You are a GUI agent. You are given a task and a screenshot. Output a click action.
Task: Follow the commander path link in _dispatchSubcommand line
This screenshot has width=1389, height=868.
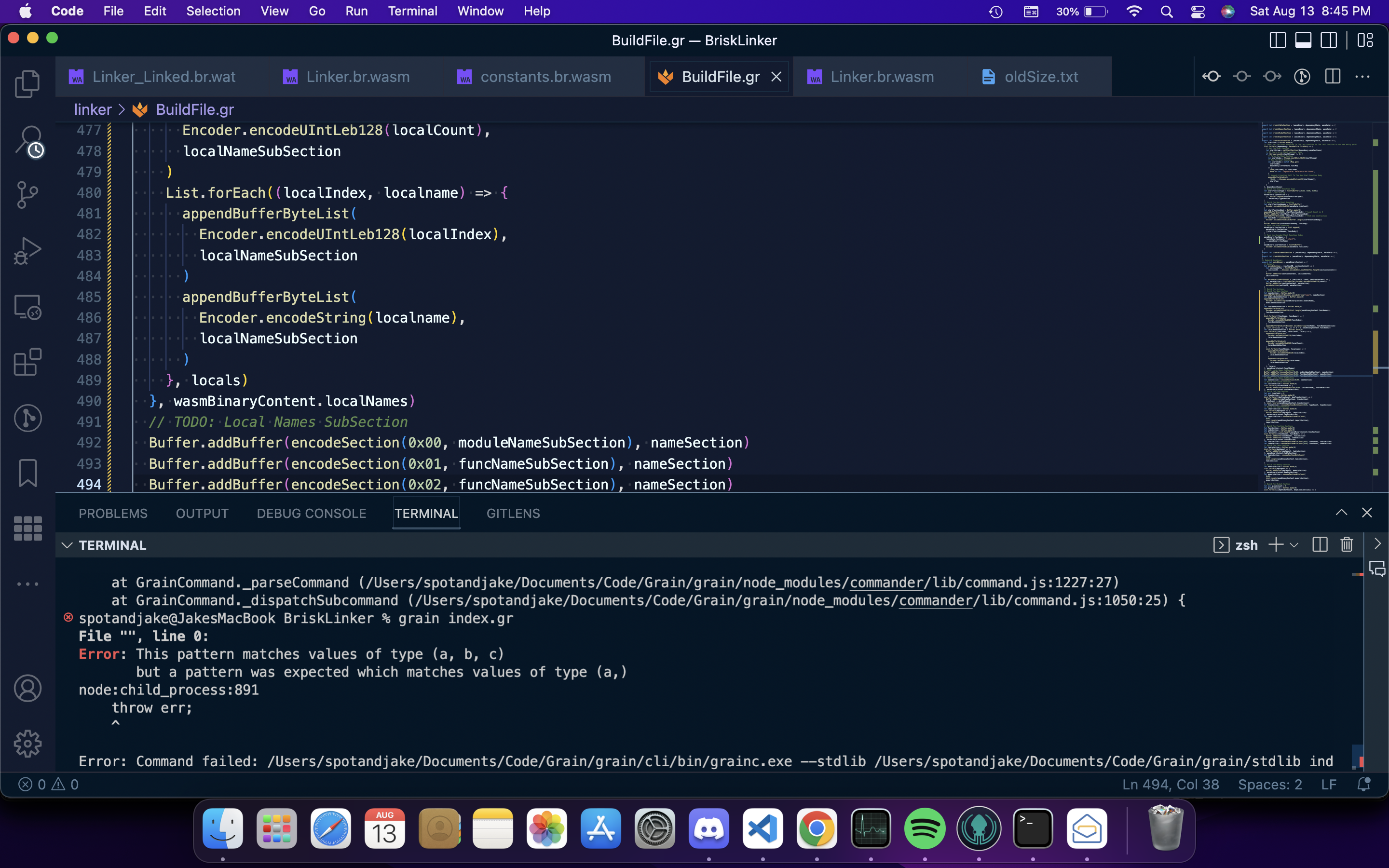[936, 600]
